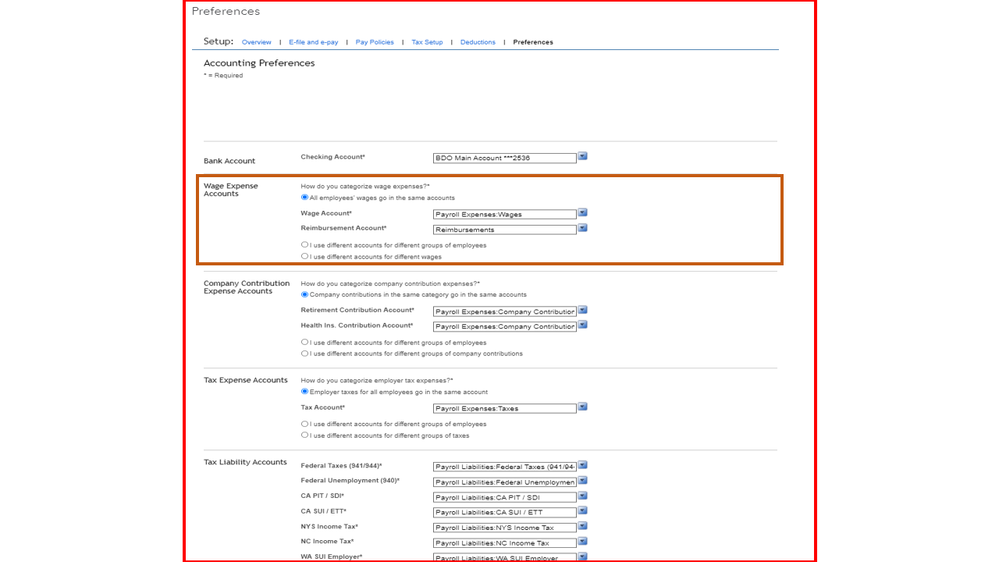Expand the Federal Taxes (941/944) account dropdown
Screen dimensions: 999x562
click(582, 466)
